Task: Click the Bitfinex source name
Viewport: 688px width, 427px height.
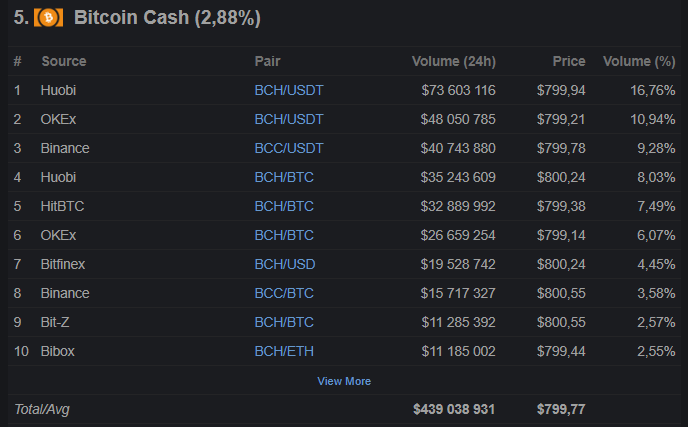Action: pos(65,264)
